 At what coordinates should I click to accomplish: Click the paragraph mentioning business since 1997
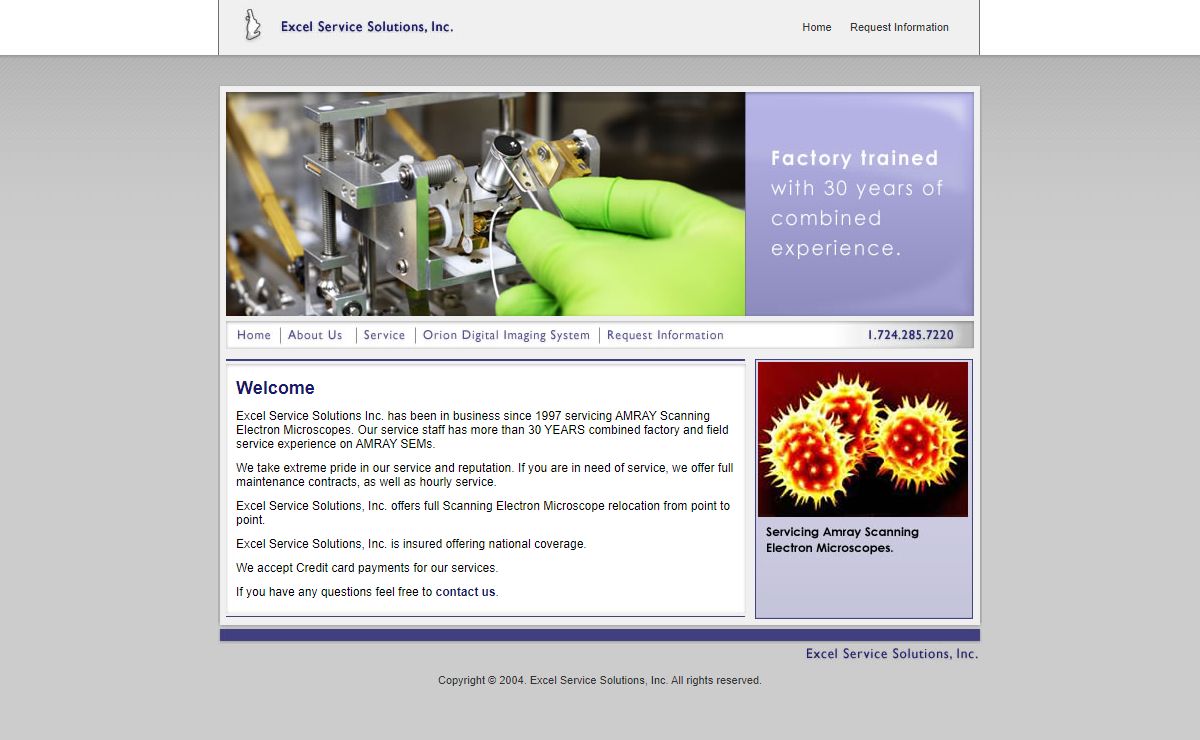click(483, 430)
